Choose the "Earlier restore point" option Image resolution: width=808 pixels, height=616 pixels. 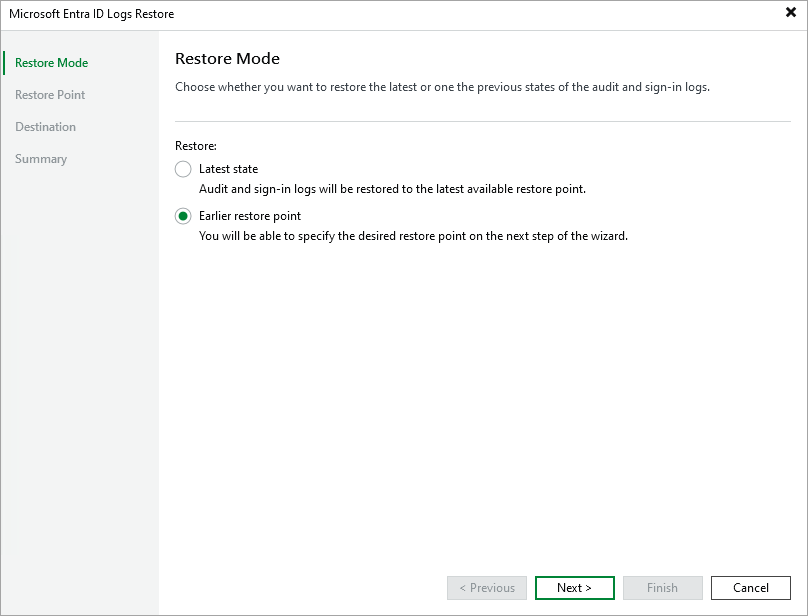(183, 216)
